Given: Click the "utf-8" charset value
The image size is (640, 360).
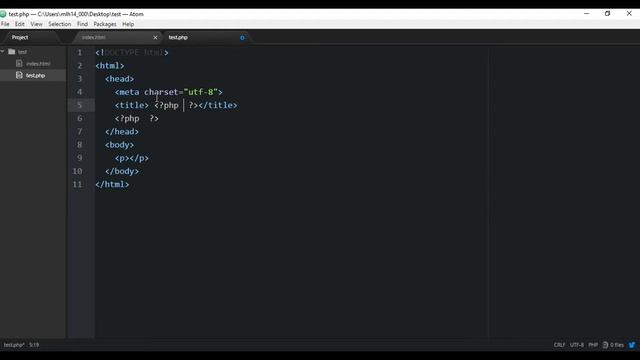Looking at the screenshot, I should 200,92.
